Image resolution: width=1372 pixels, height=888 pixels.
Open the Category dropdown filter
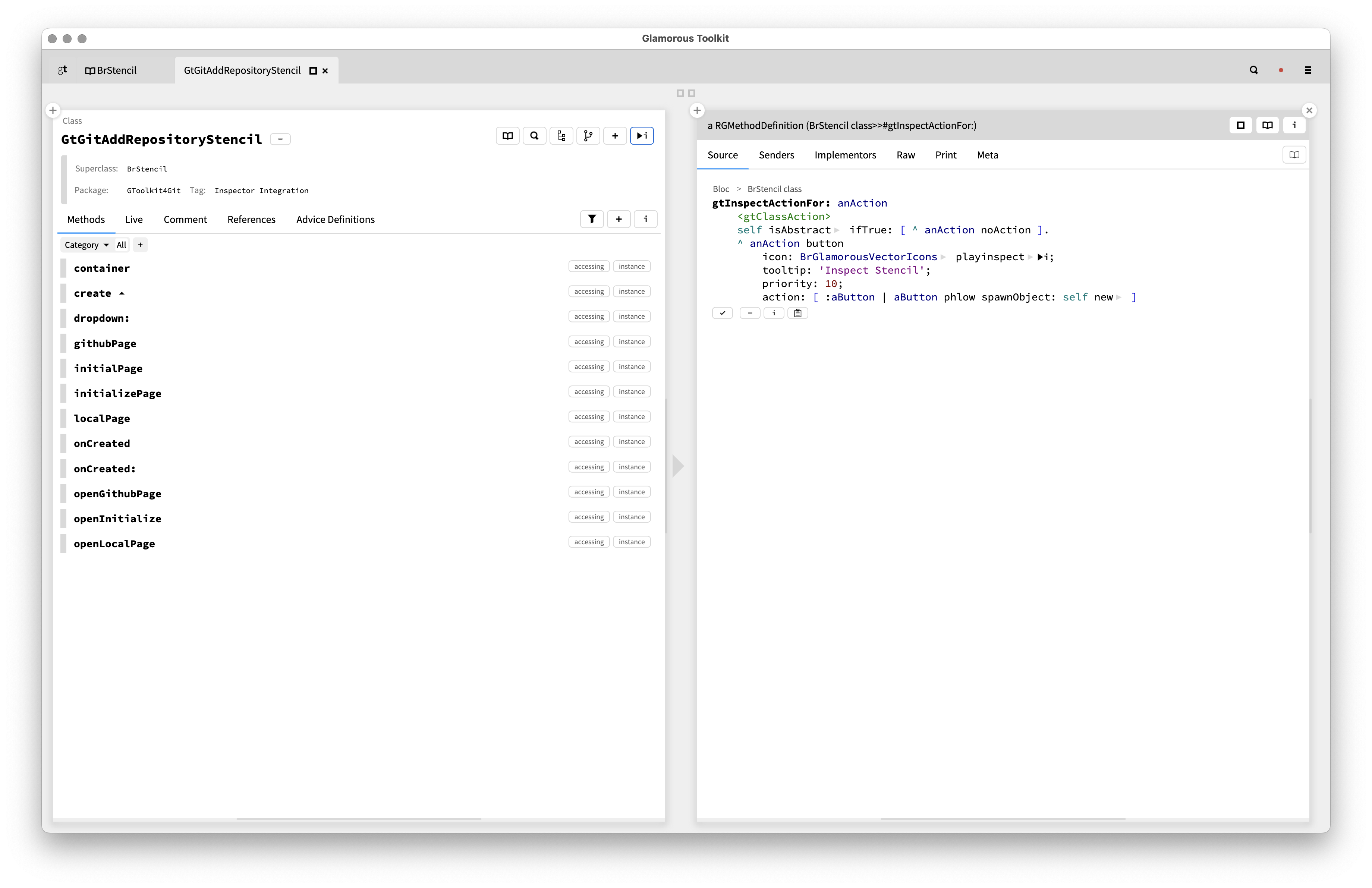pos(86,245)
